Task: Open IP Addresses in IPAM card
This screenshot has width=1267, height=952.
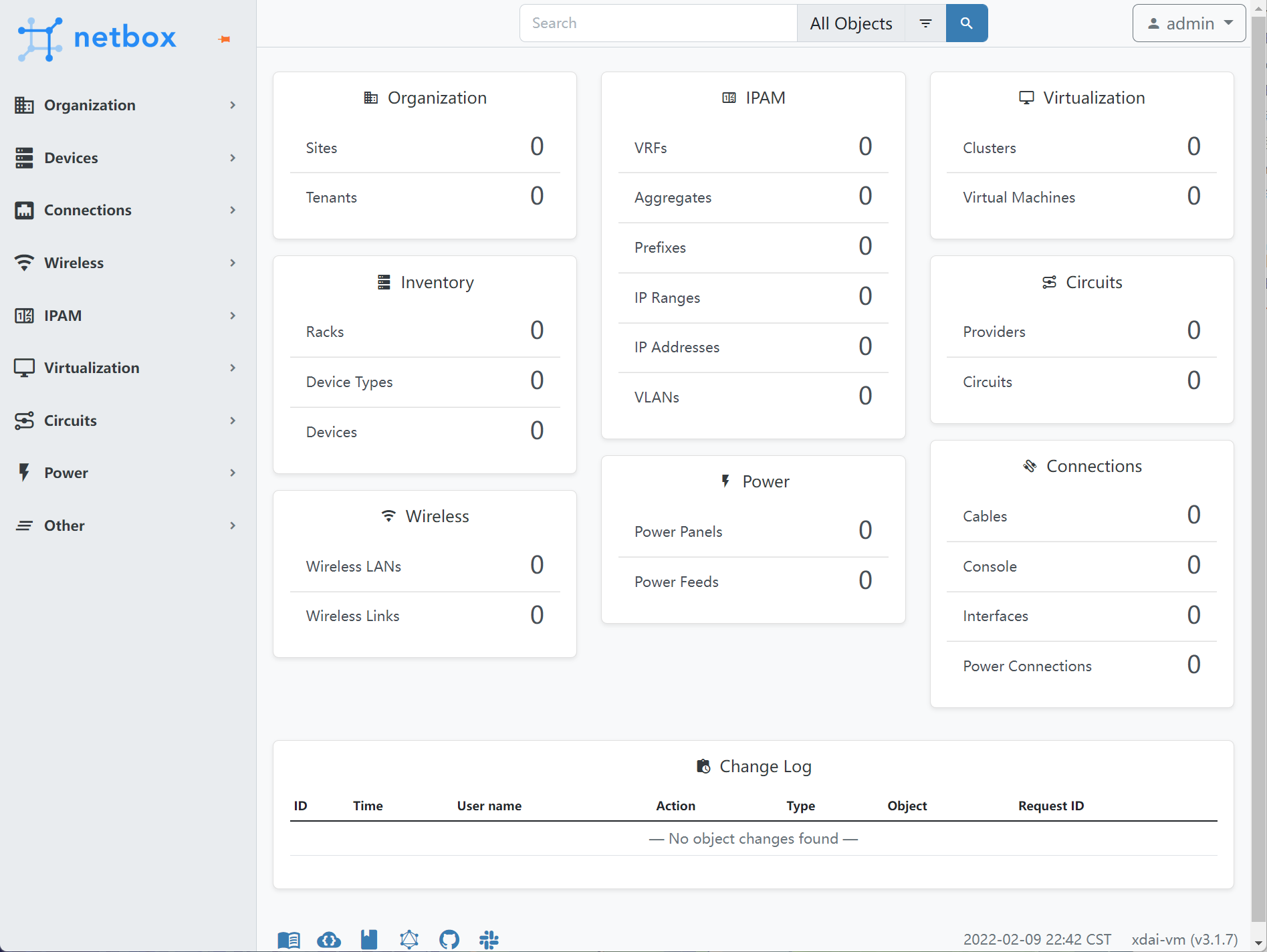Action: 677,347
